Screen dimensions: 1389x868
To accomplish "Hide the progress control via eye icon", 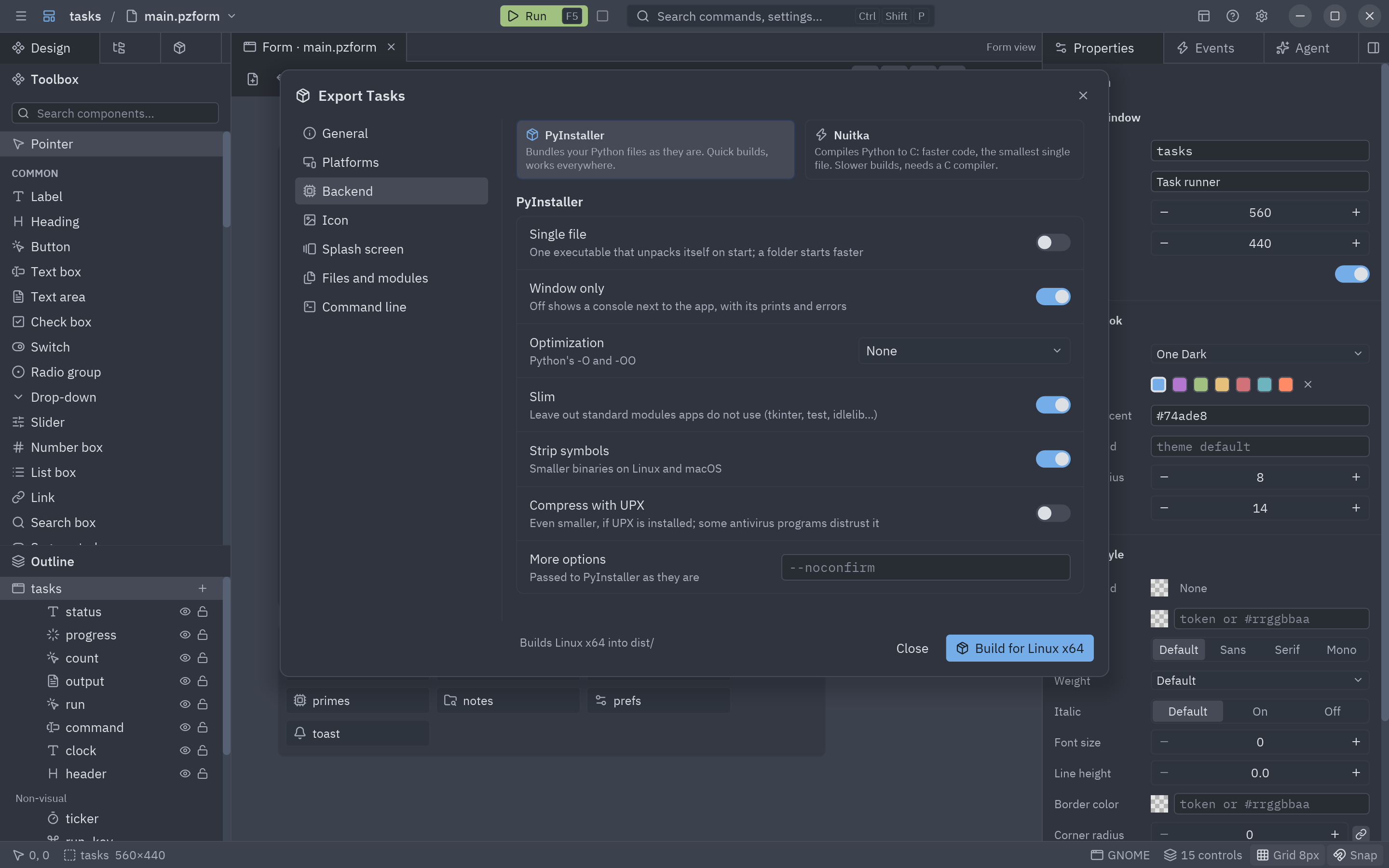I will [x=185, y=635].
